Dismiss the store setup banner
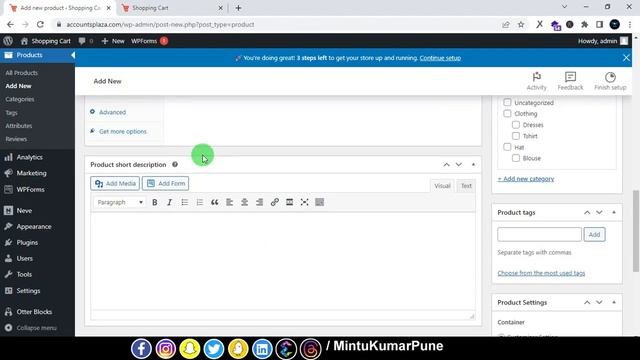 (x=626, y=58)
